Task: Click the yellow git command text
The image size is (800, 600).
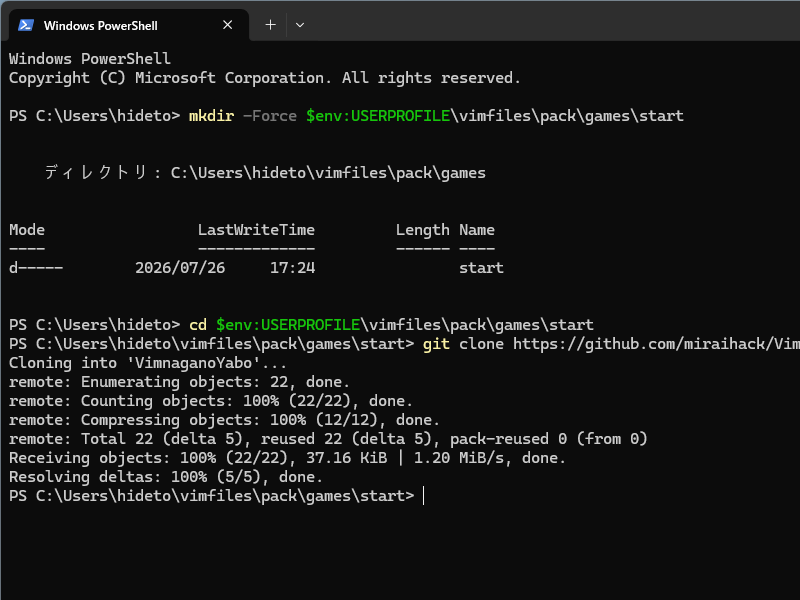Action: click(436, 344)
